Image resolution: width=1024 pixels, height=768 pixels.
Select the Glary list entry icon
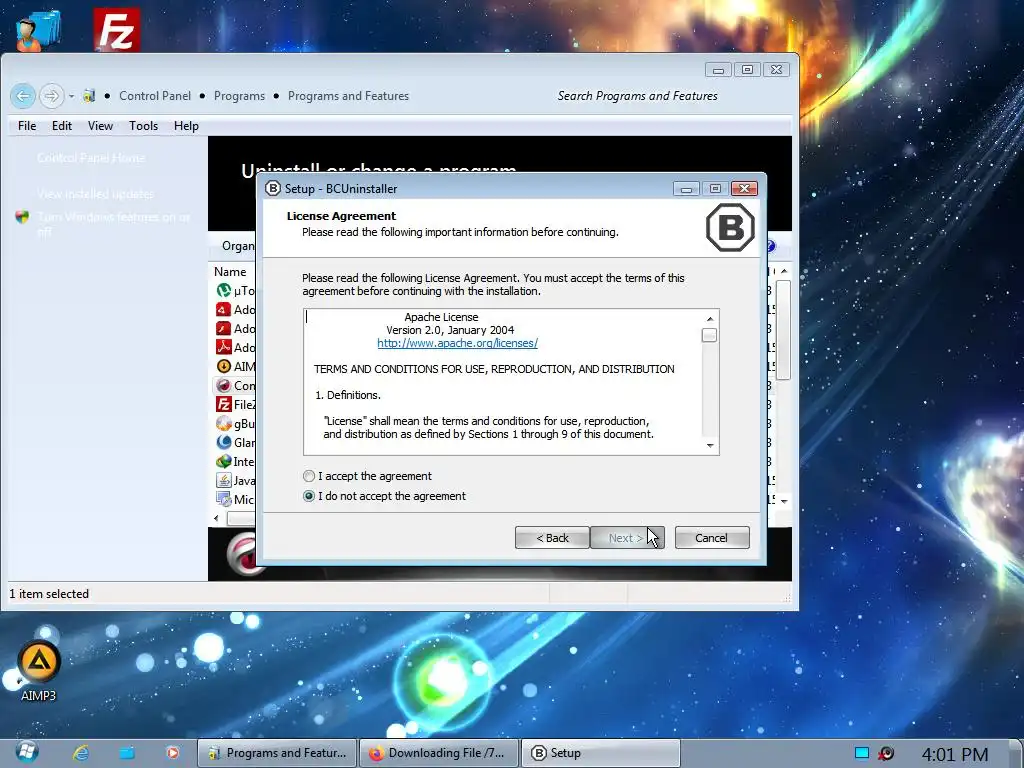(223, 442)
